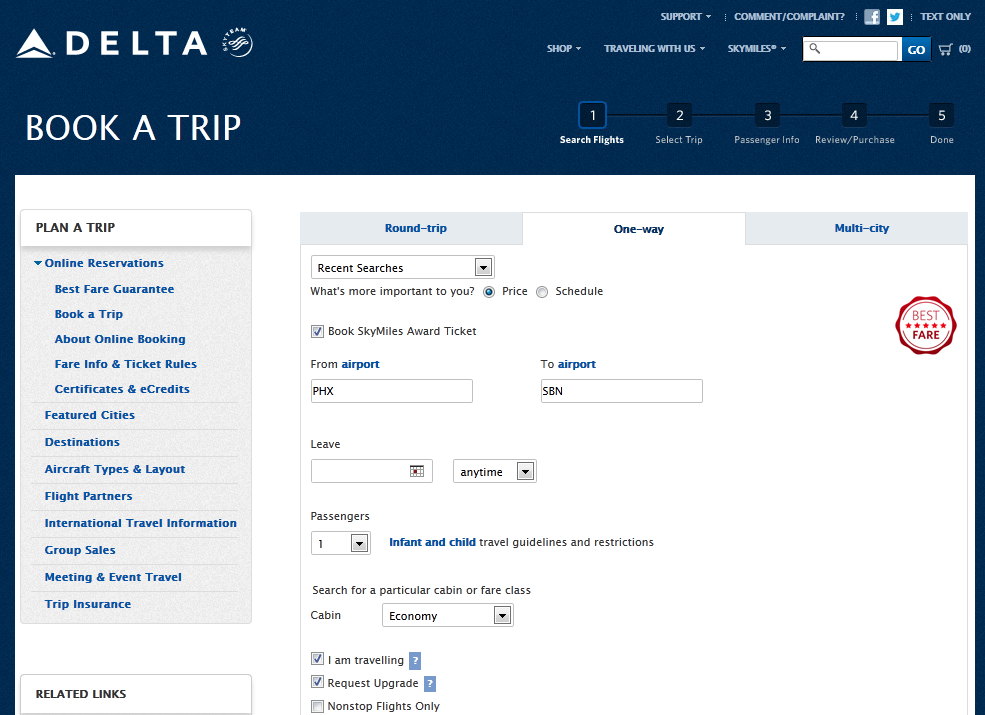The height and width of the screenshot is (715, 985).
Task: Click step 2 Select Trip progress marker
Action: 679,115
